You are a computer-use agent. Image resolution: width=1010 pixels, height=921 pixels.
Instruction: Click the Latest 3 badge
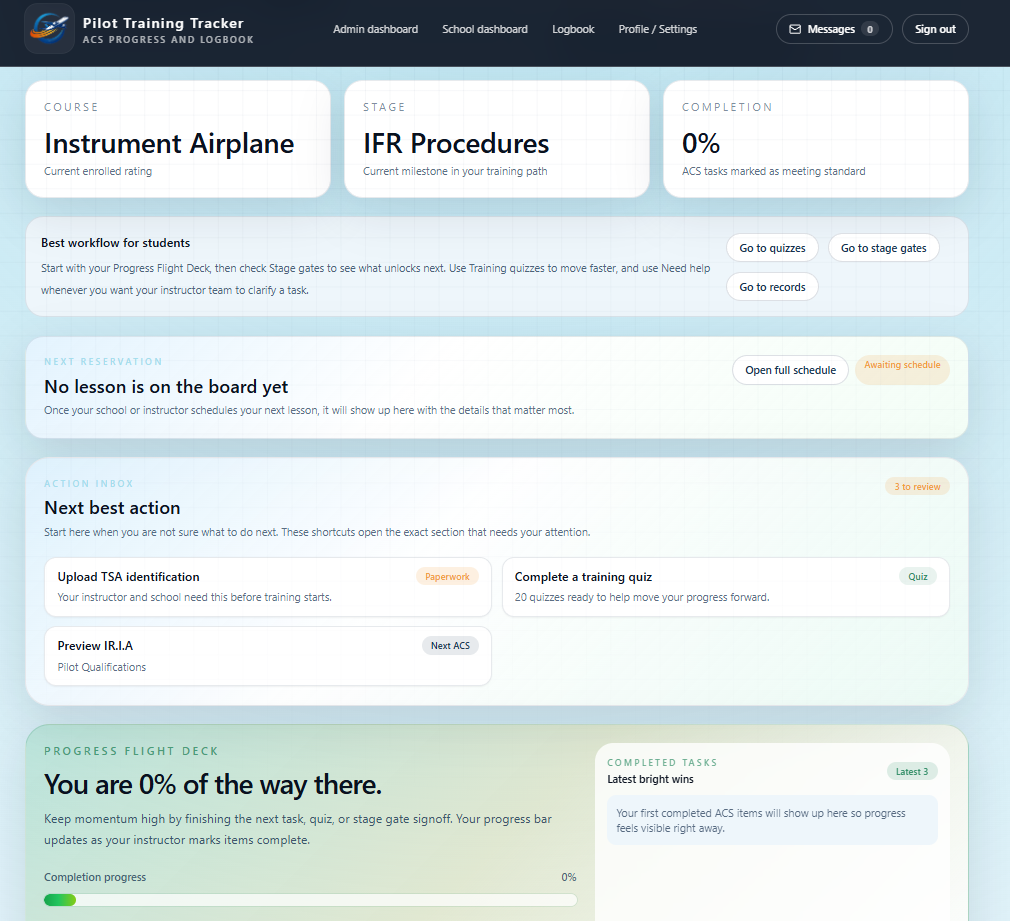click(x=912, y=772)
